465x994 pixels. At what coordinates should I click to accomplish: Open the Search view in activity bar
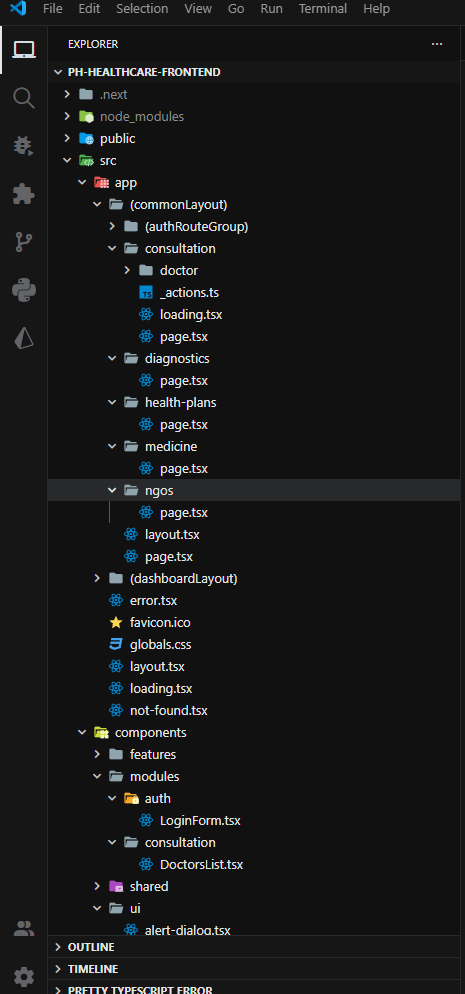[x=23, y=98]
